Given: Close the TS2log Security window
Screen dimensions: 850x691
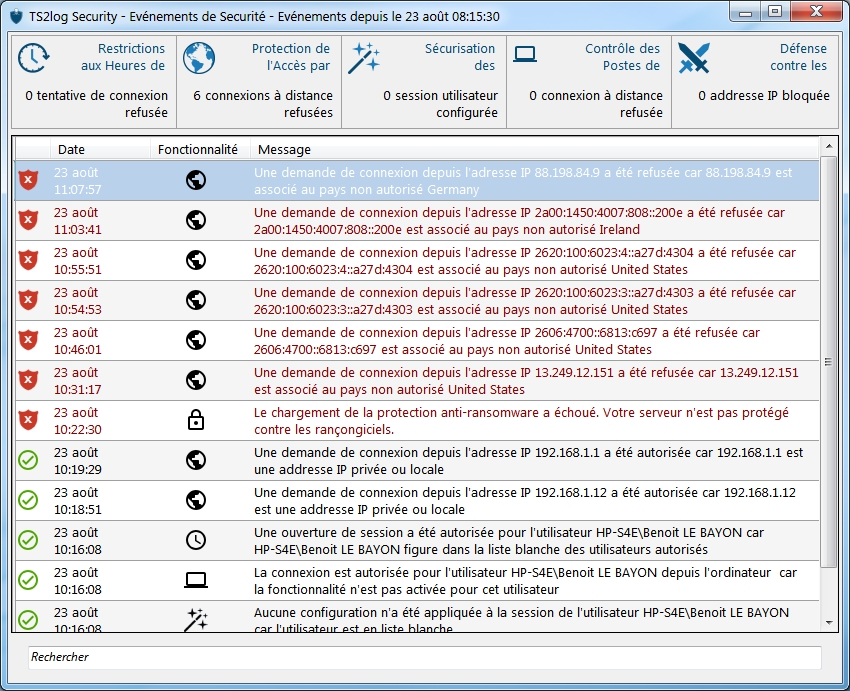Looking at the screenshot, I should click(x=816, y=12).
